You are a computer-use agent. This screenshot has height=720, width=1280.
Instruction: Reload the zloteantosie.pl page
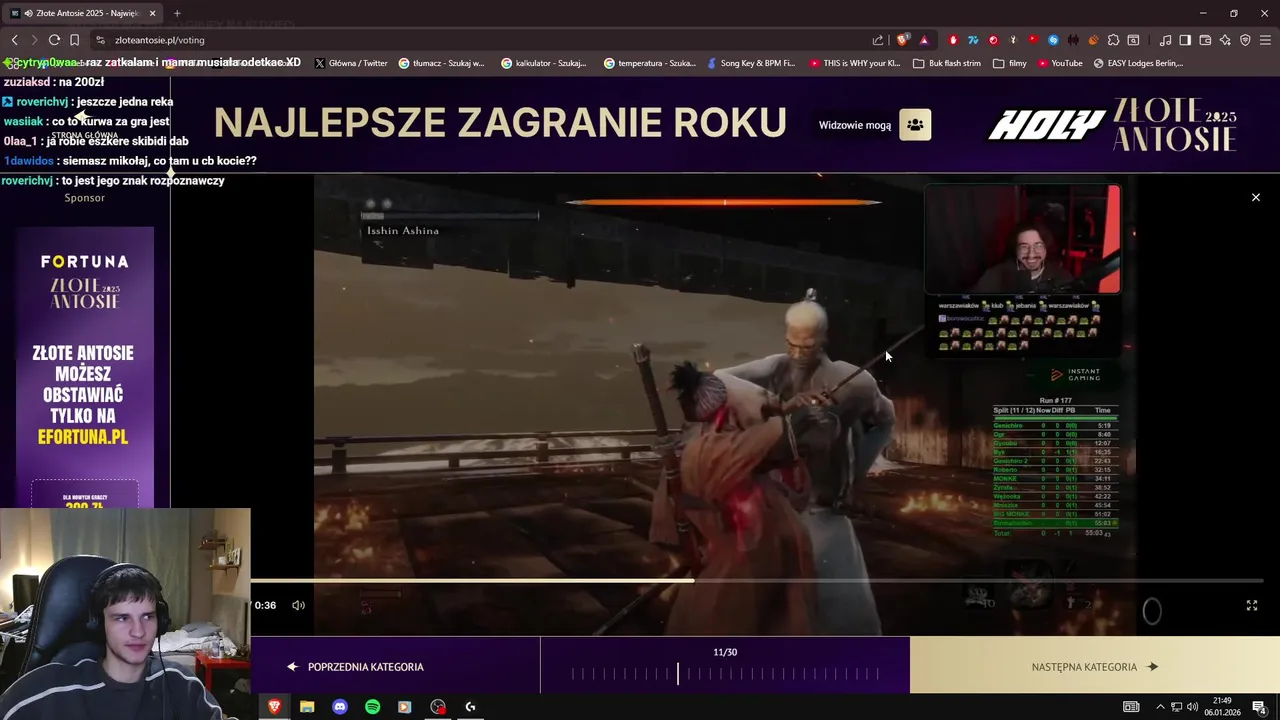pyautogui.click(x=54, y=40)
